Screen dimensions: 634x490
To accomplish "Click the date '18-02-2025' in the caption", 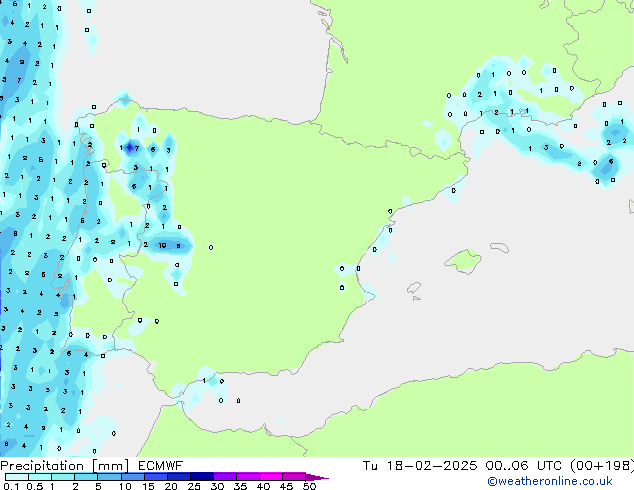I will (x=431, y=466).
